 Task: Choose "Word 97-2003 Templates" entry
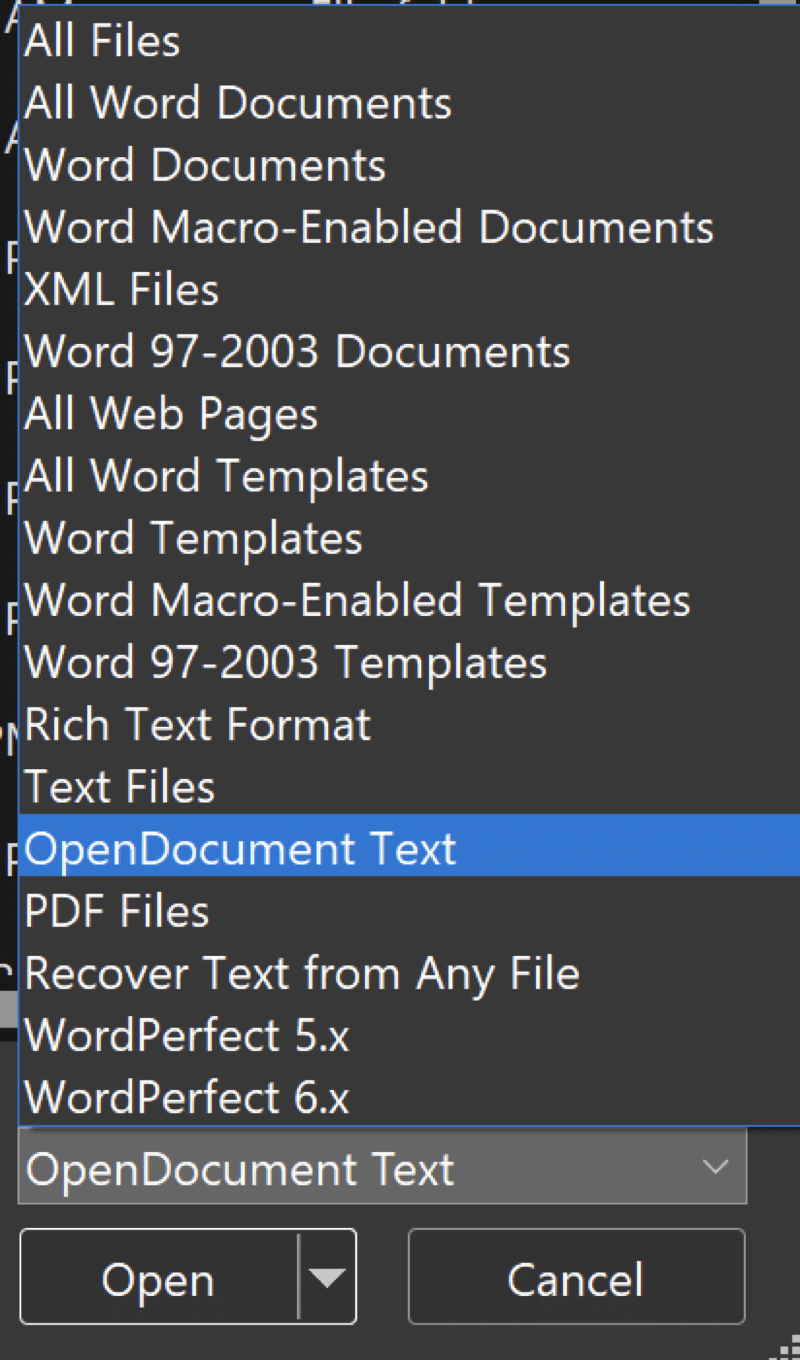285,662
